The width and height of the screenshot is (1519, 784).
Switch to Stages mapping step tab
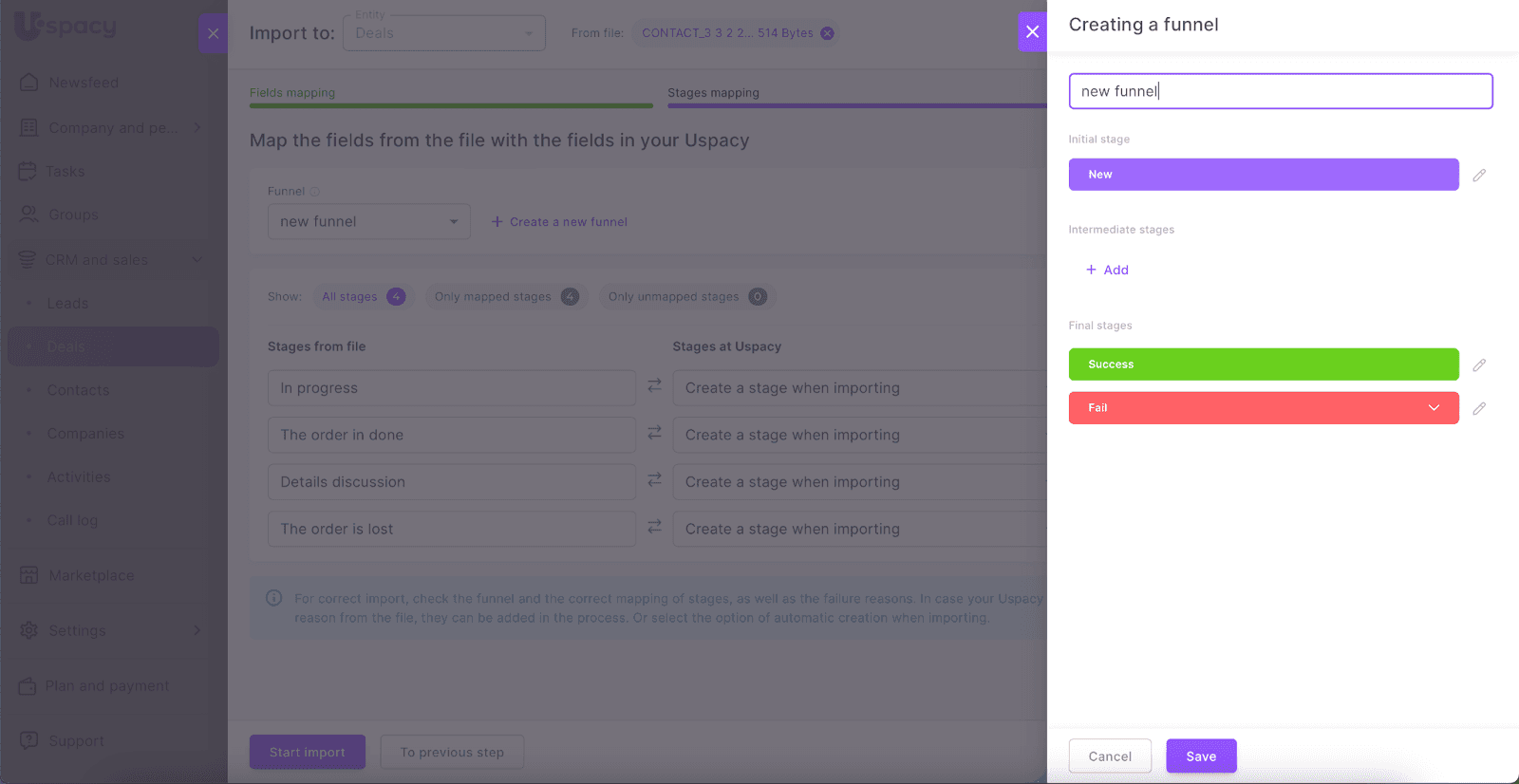pyautogui.click(x=713, y=93)
